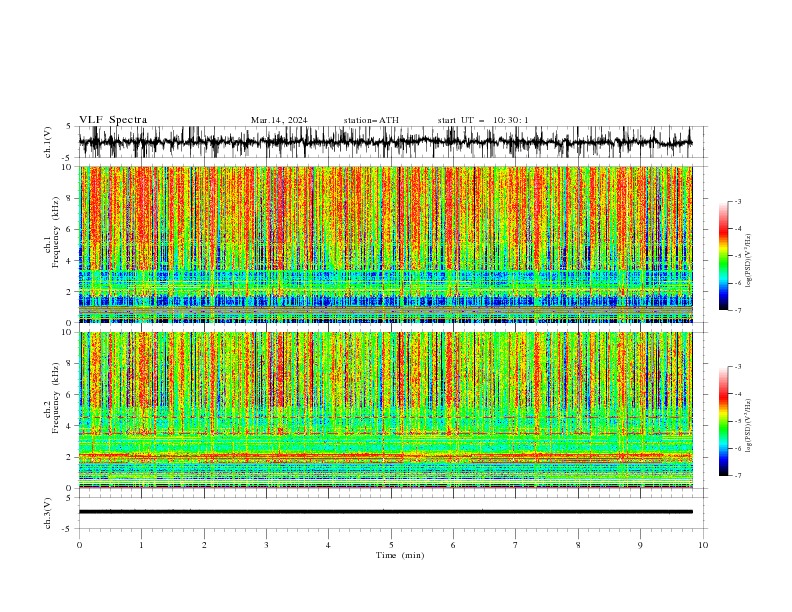
Task: Click time-axis tick label "5"
Action: click(391, 545)
